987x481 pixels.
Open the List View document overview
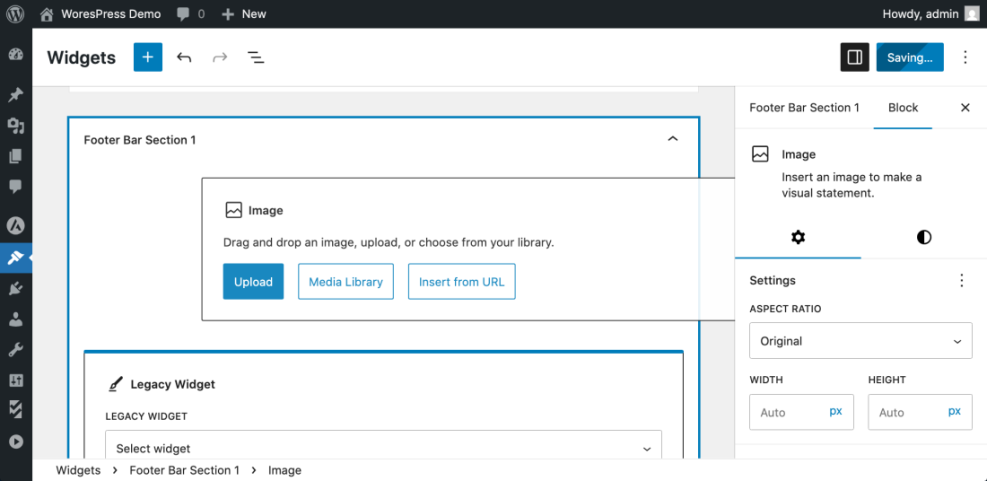pyautogui.click(x=256, y=58)
